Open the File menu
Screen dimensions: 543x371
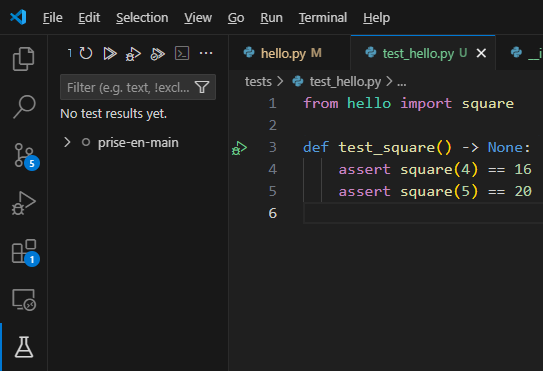[x=53, y=18]
